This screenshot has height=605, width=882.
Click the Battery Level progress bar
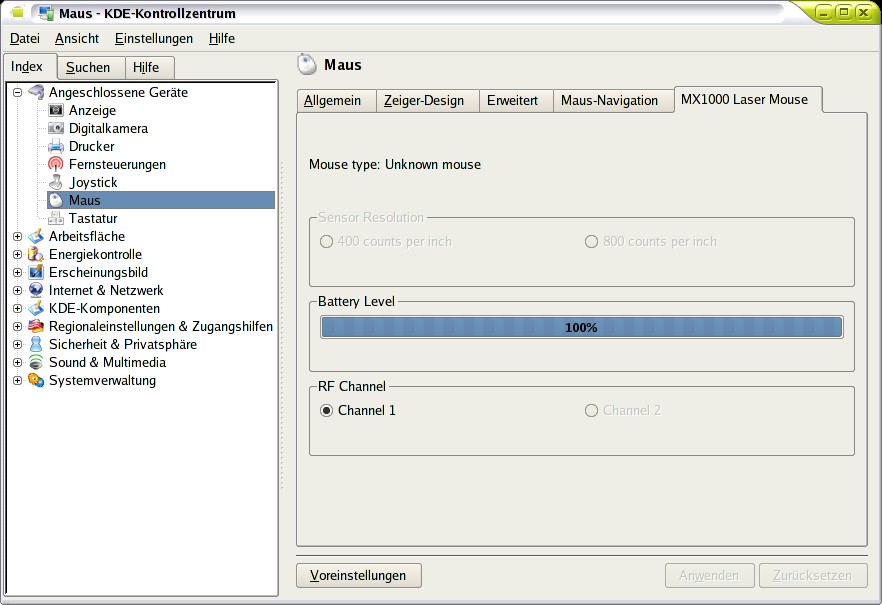click(582, 327)
